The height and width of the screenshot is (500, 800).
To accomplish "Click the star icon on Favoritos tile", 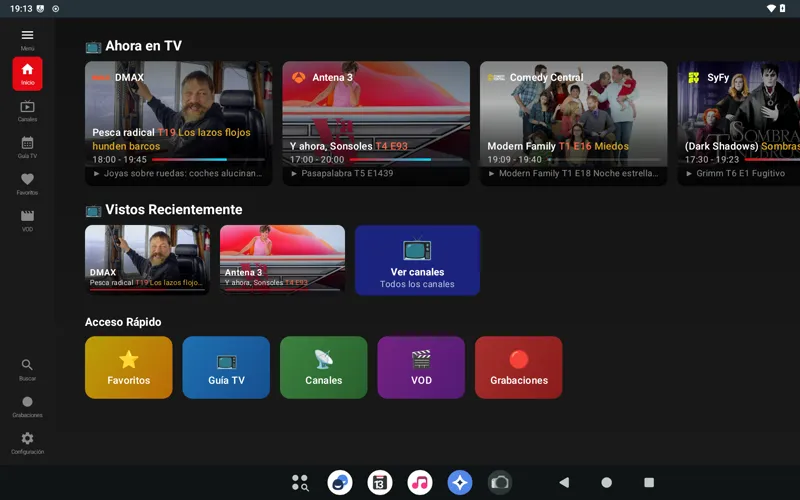I will pyautogui.click(x=129, y=360).
